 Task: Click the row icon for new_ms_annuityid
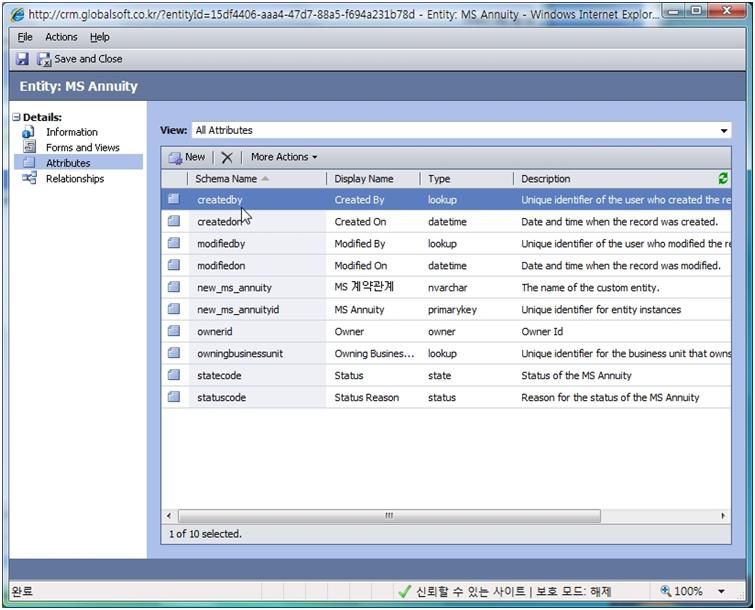click(x=174, y=309)
